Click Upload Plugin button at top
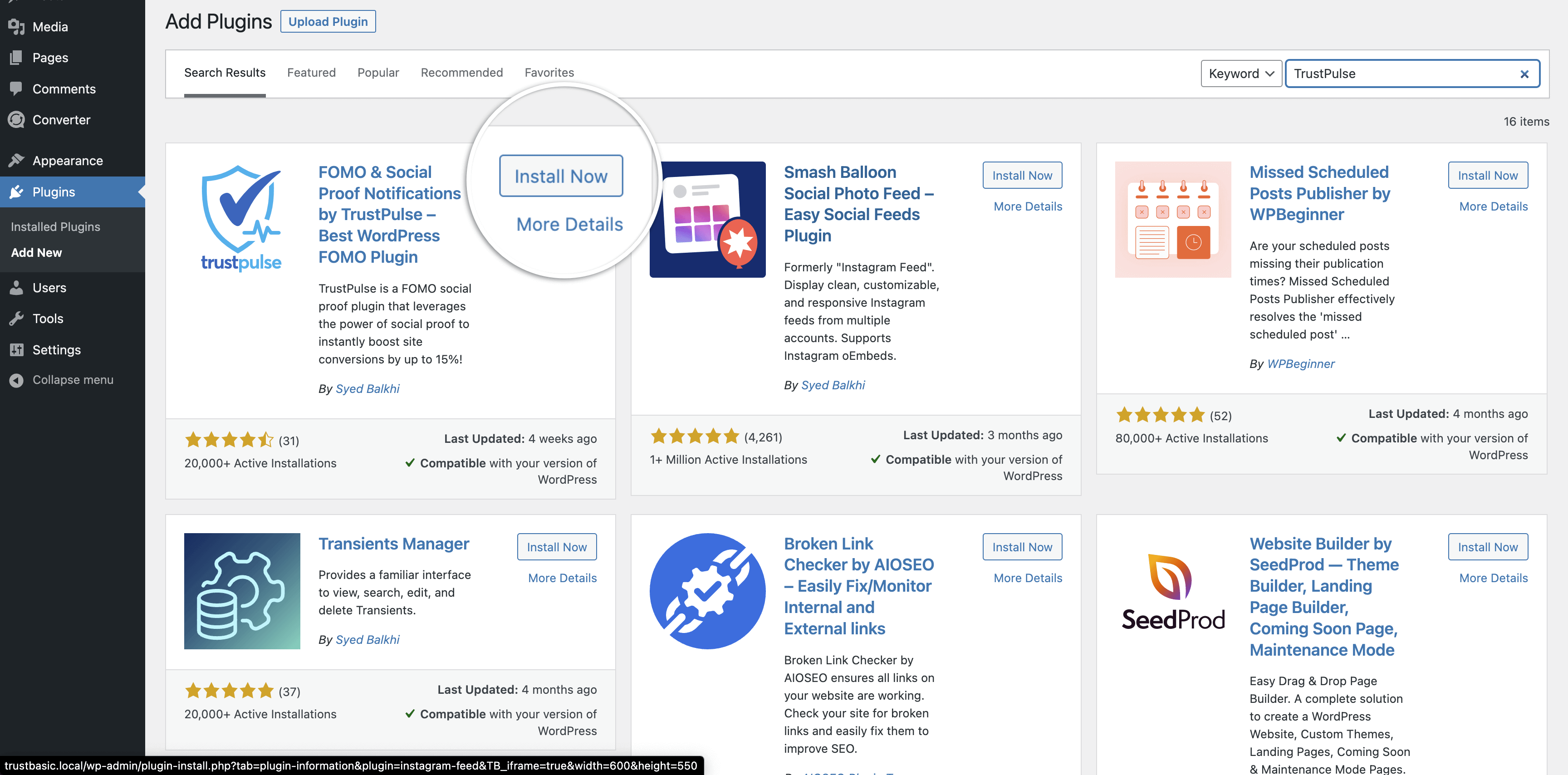This screenshot has width=1568, height=775. coord(328,20)
